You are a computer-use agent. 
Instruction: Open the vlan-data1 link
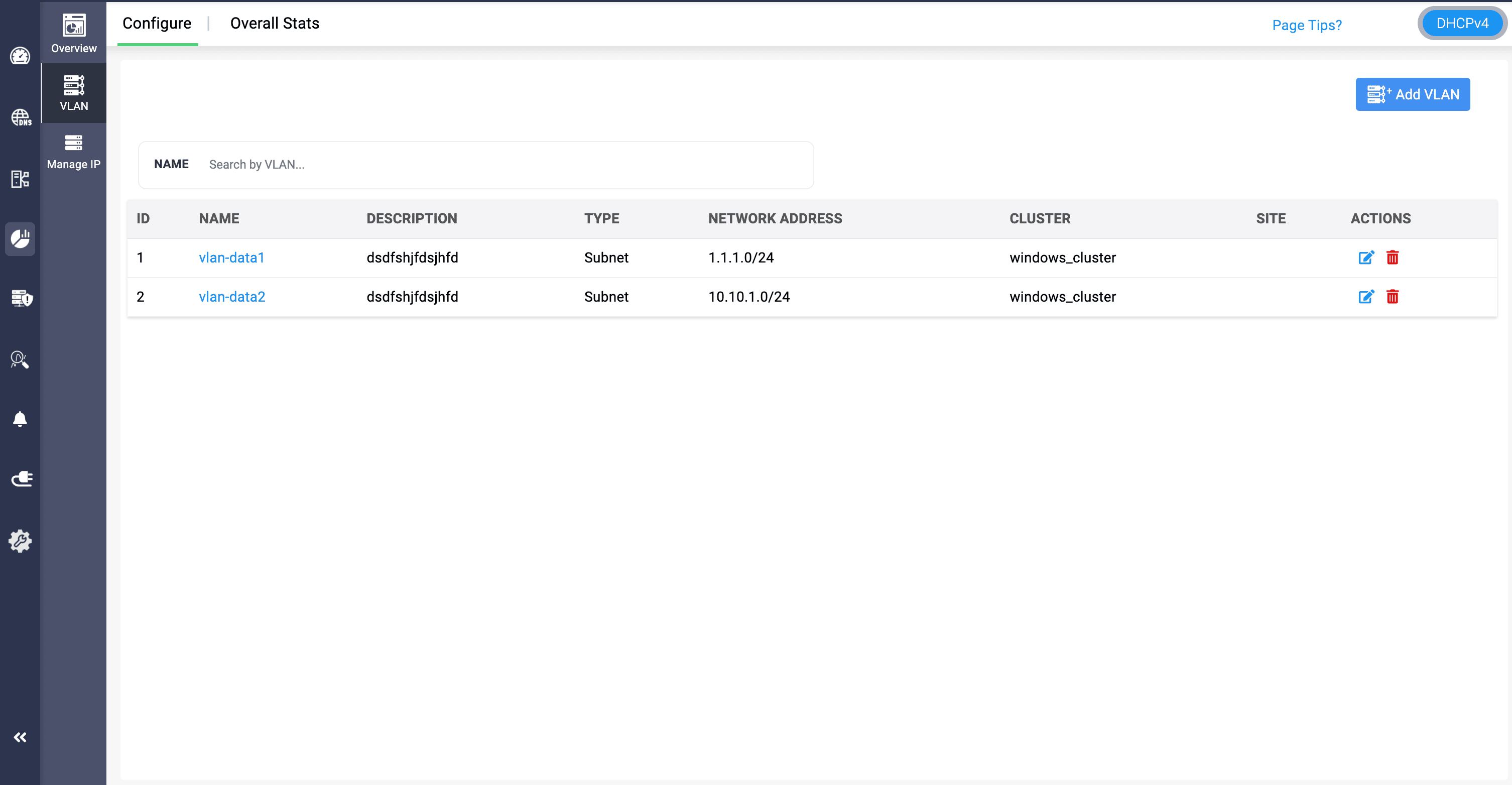click(x=231, y=257)
